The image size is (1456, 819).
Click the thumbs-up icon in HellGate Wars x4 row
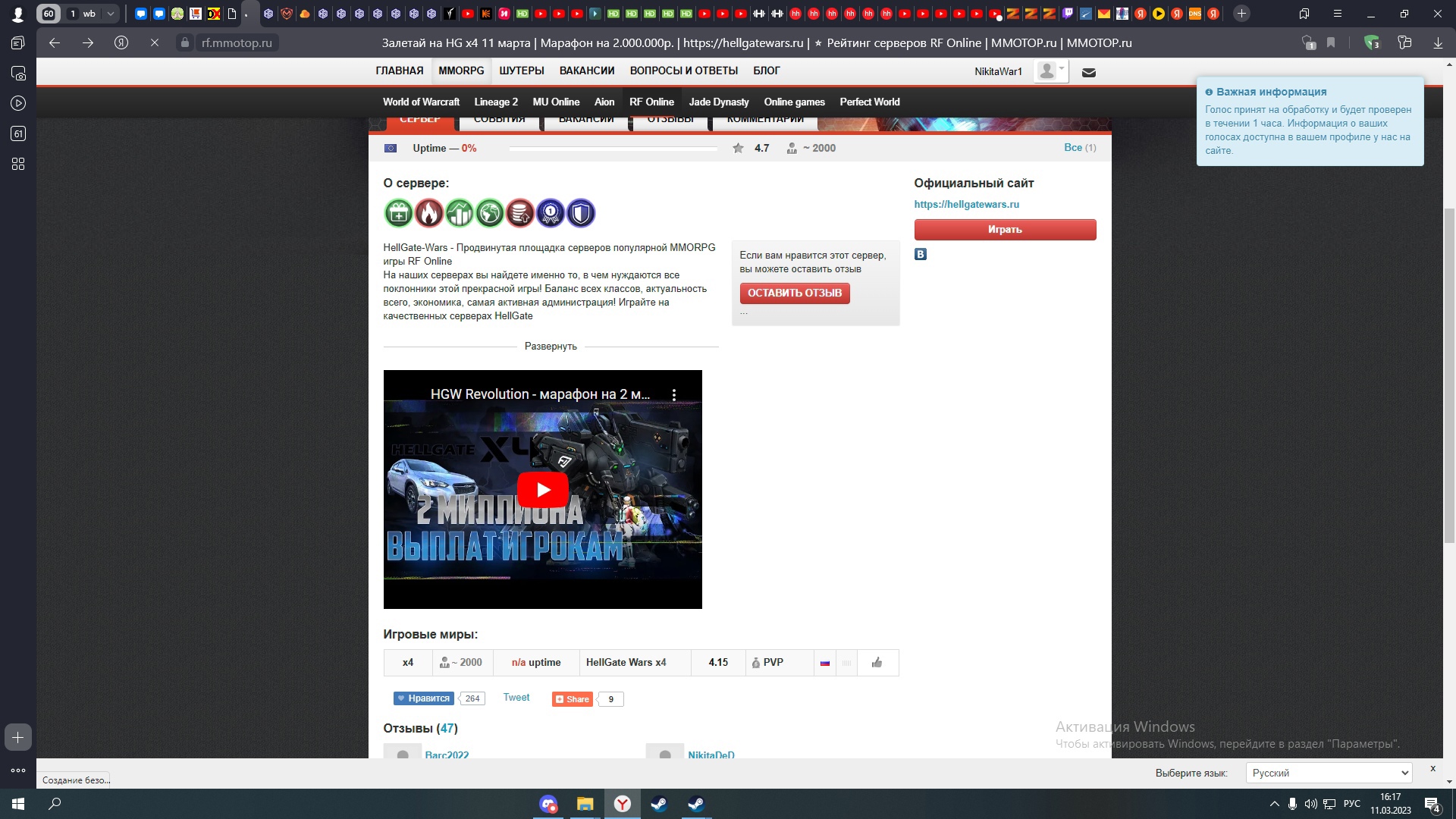pos(877,663)
